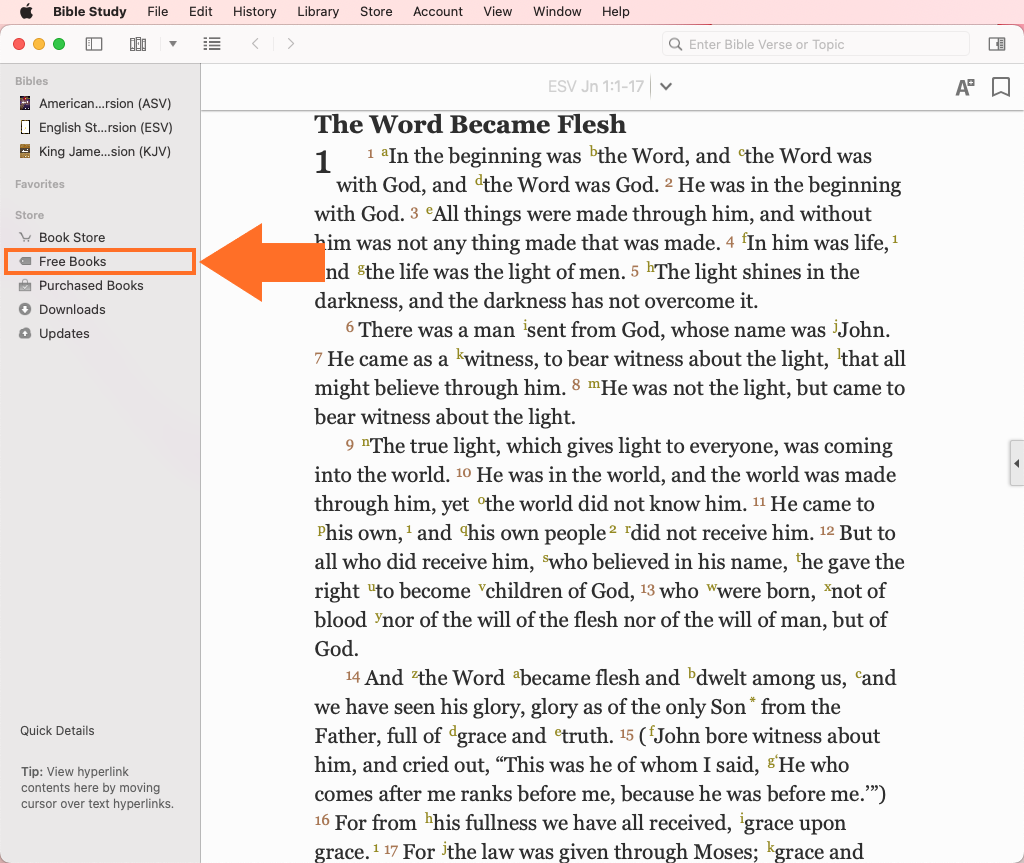Select Free Books in the sidebar

click(x=72, y=261)
